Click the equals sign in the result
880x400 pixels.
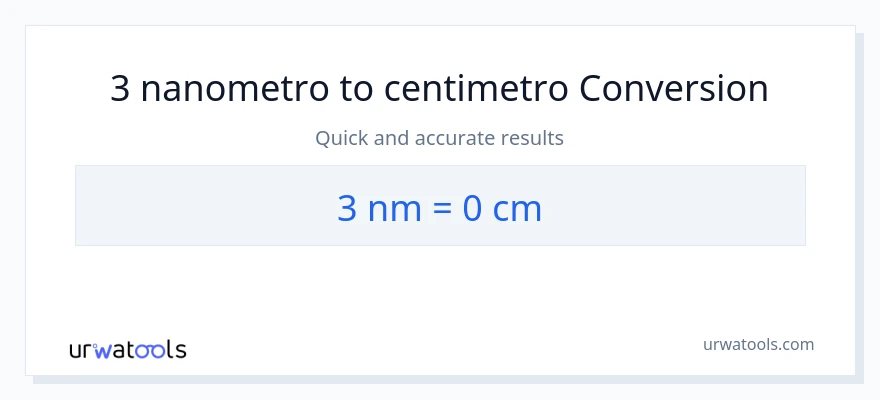(441, 208)
